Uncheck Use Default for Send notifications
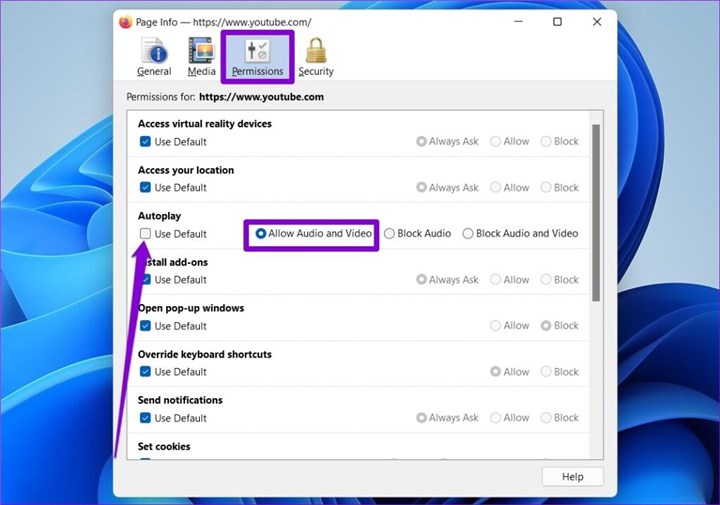720x505 pixels. [145, 418]
